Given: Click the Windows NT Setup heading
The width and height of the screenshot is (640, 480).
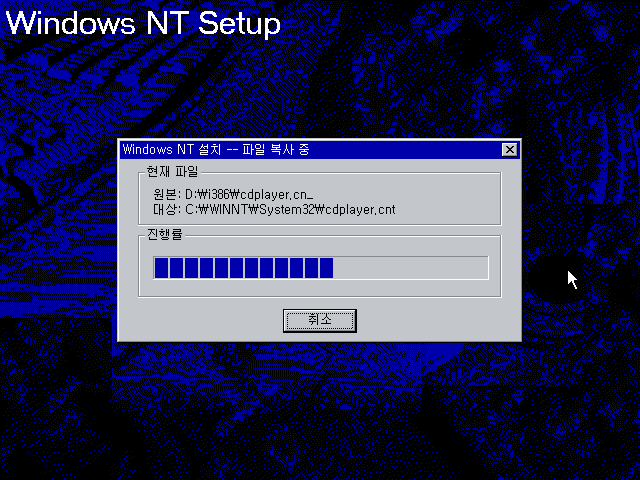Looking at the screenshot, I should [143, 23].
